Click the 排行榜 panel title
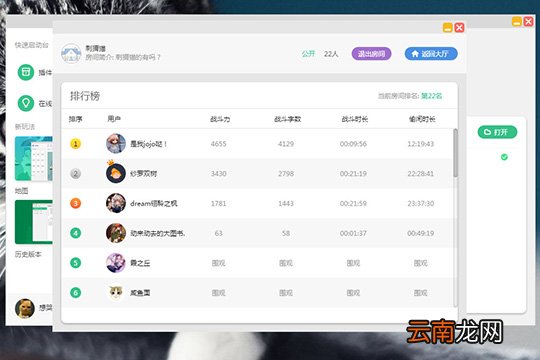 point(85,96)
